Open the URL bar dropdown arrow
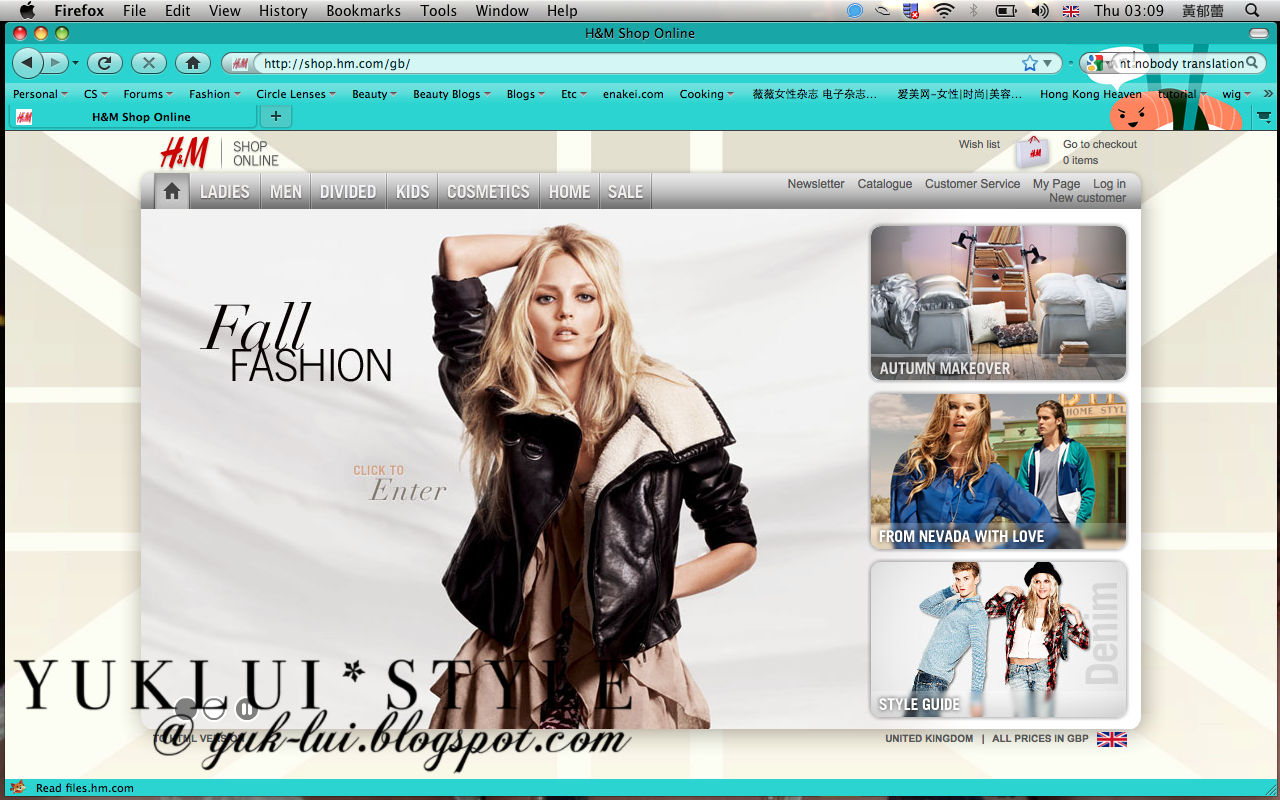This screenshot has width=1280, height=800. click(x=1047, y=63)
